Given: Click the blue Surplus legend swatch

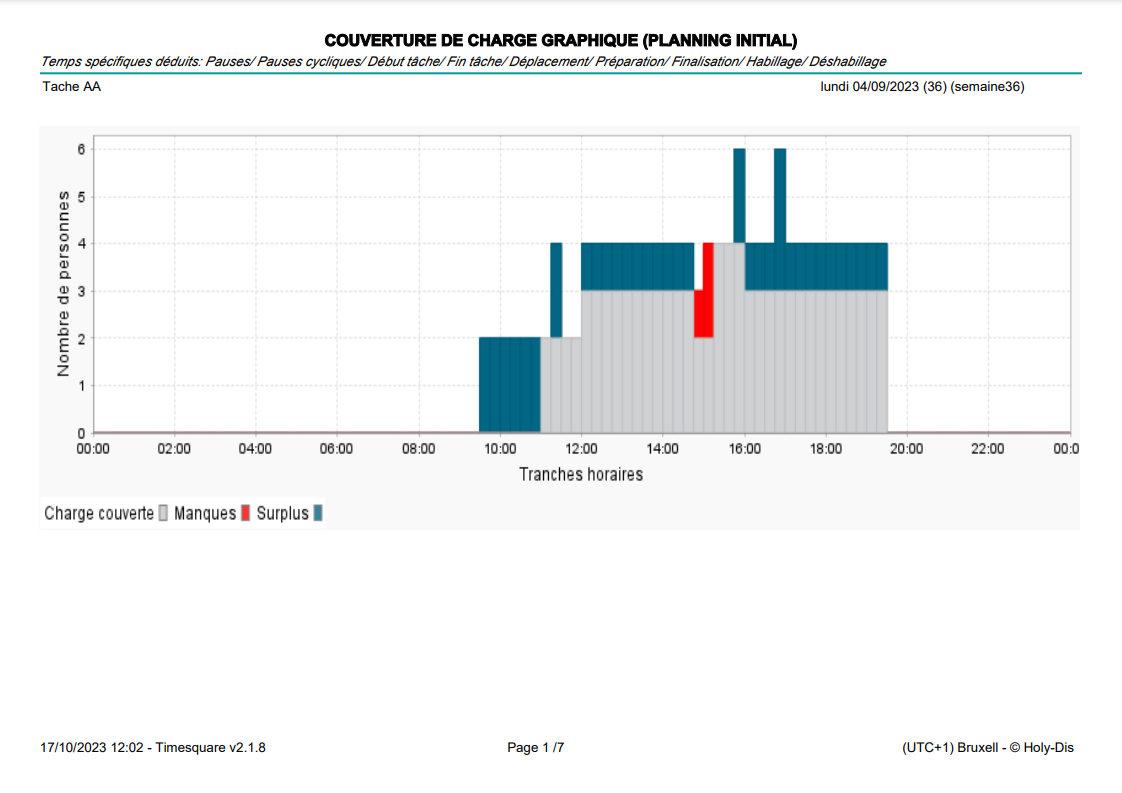Looking at the screenshot, I should [318, 513].
